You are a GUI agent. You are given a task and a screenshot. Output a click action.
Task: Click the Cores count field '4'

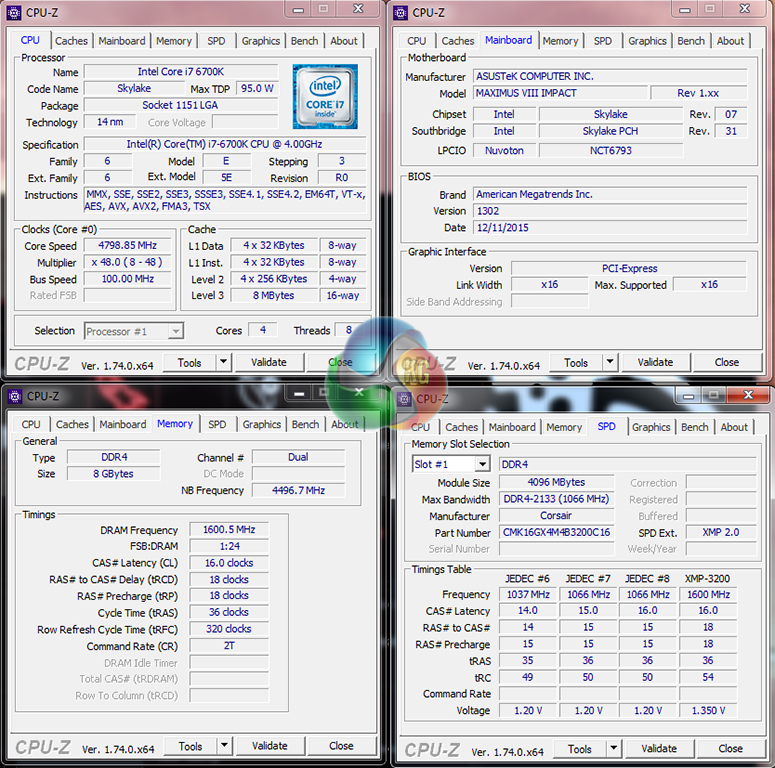click(x=263, y=330)
